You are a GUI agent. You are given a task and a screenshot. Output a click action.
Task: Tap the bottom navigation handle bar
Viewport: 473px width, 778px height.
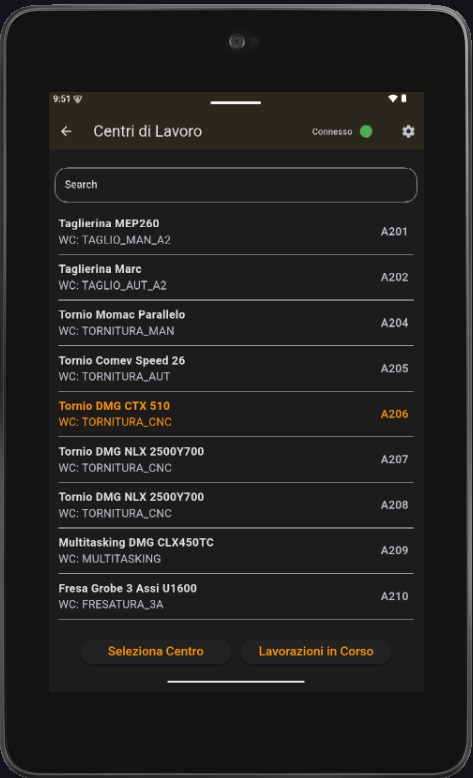(236, 682)
